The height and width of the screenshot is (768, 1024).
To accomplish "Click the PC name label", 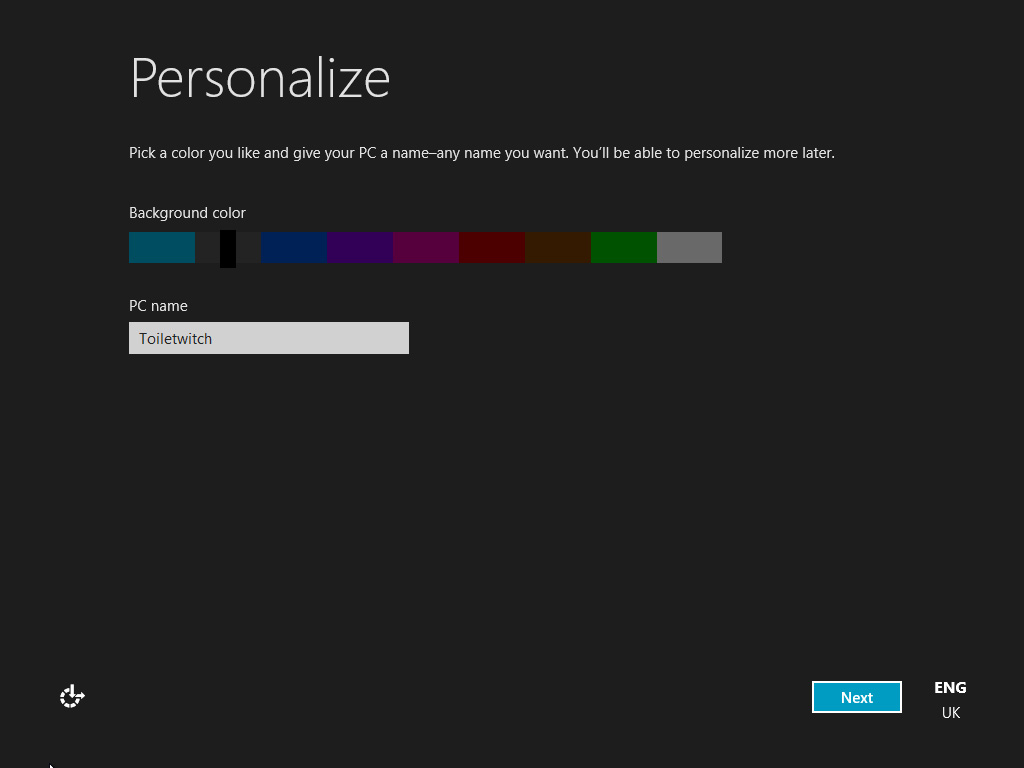I will tap(158, 306).
